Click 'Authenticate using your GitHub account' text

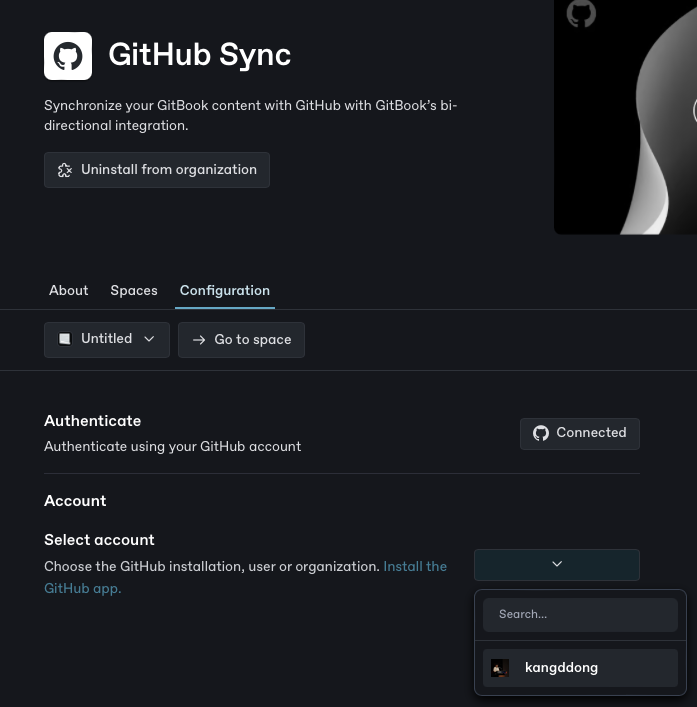173,446
